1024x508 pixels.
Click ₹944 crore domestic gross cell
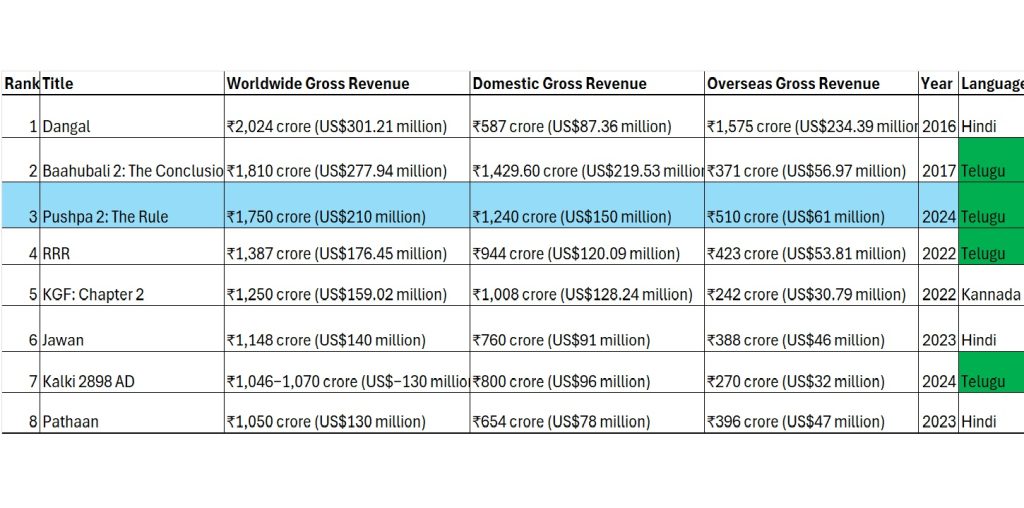[x=586, y=246]
